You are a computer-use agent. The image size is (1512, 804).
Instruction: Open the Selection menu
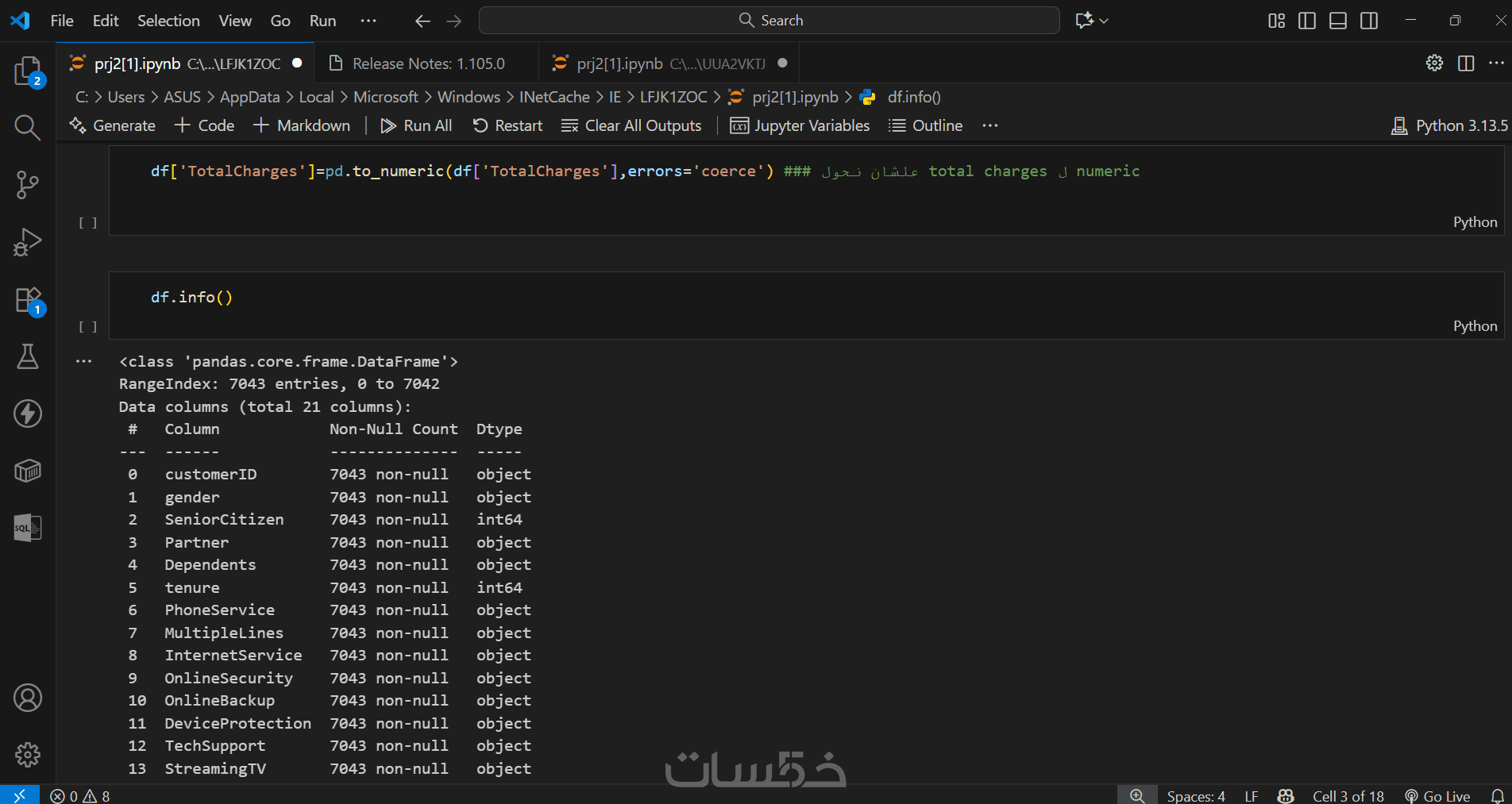(168, 21)
